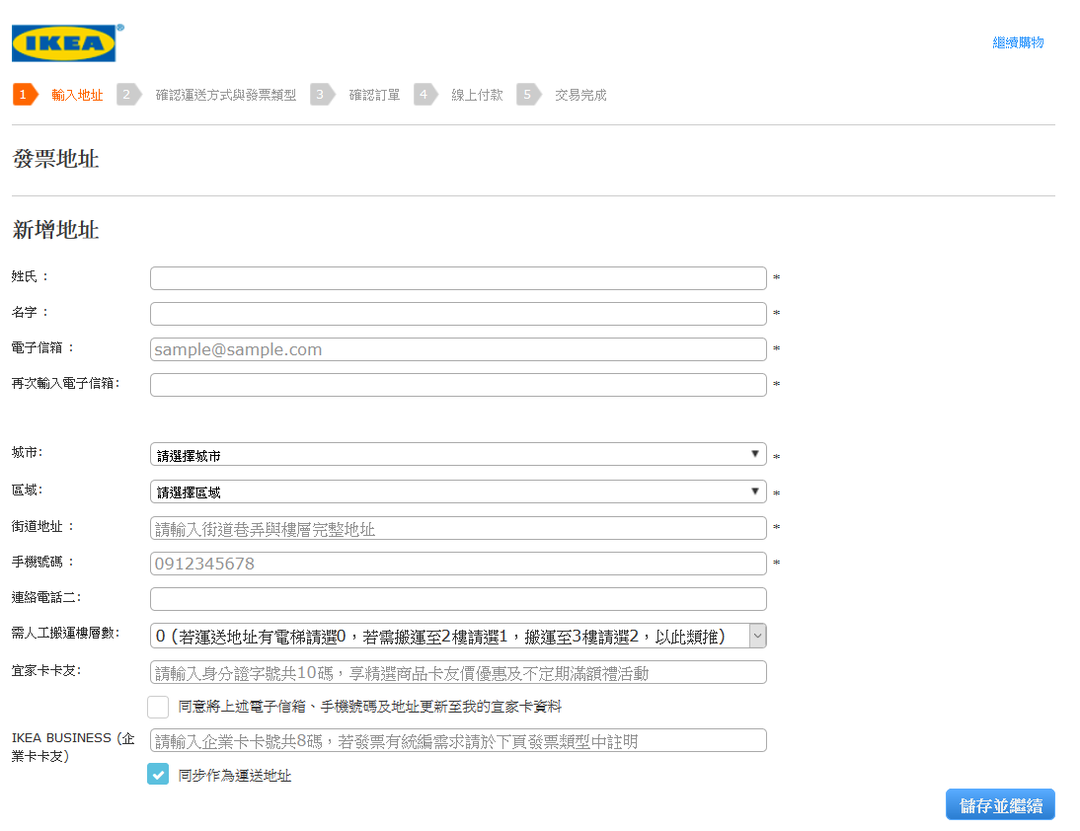Click the IKEA BUSINESS (企業卡卡友) label
1080x831 pixels.
click(x=73, y=747)
